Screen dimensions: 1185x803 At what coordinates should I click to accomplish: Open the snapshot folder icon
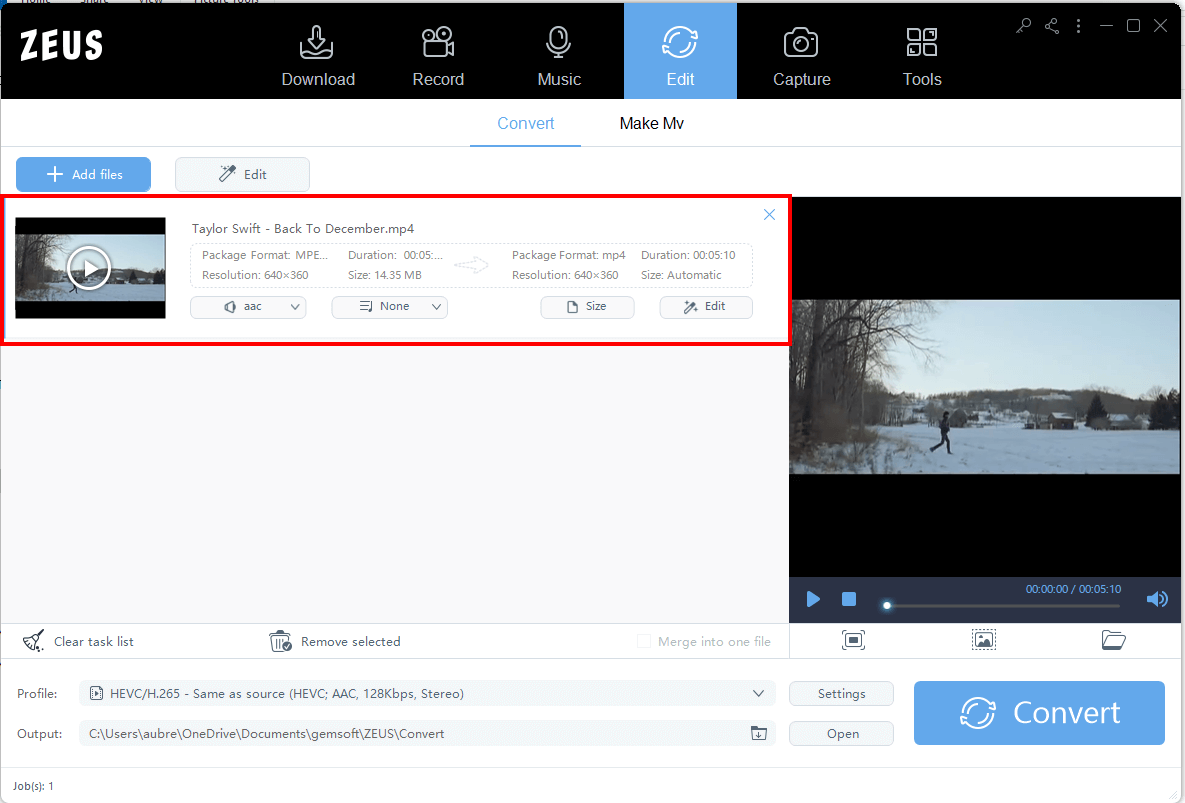(x=1113, y=641)
